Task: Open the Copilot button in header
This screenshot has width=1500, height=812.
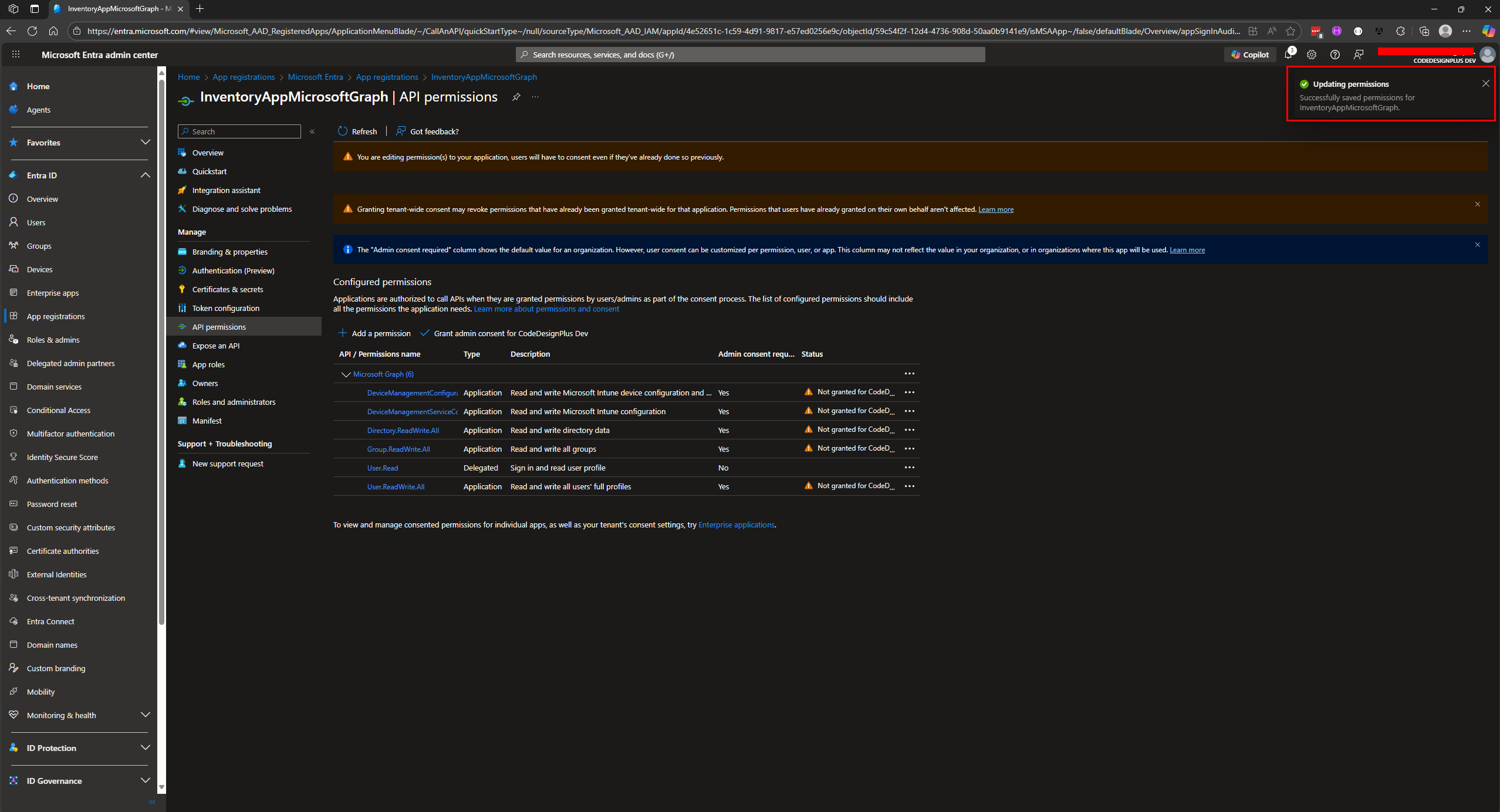Action: point(1250,55)
